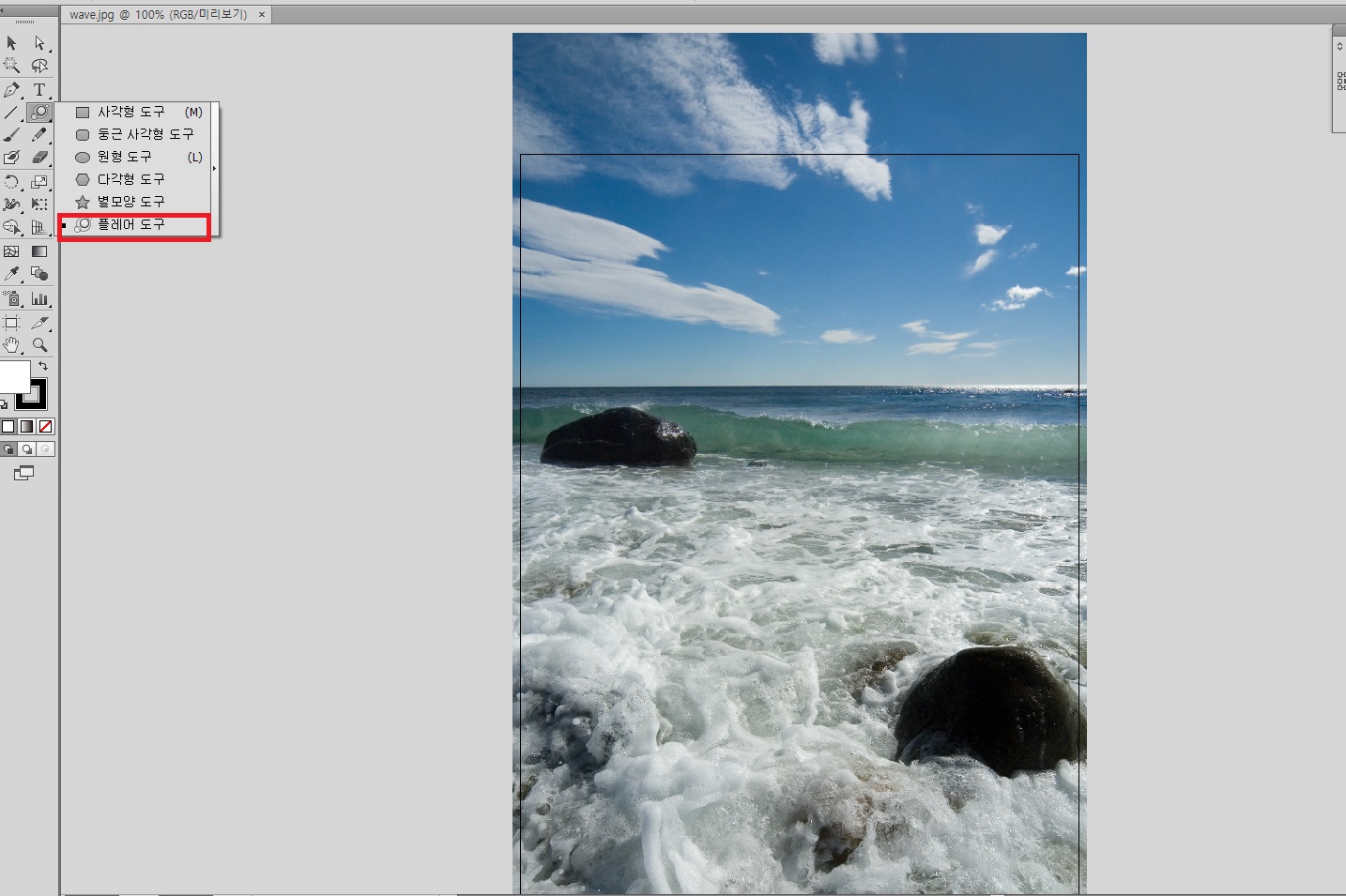This screenshot has width=1346, height=896.
Task: Click the Zoom magnifier tool
Action: click(39, 345)
